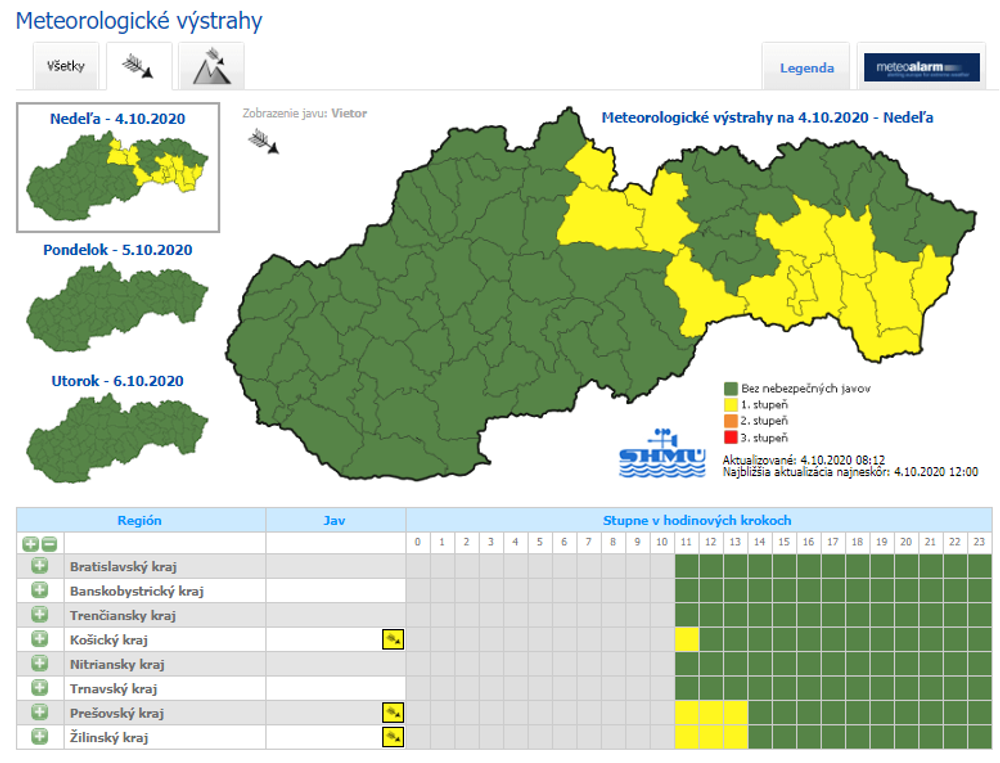This screenshot has width=1000, height=763.
Task: Select the wind warnings tab icon
Action: point(139,67)
